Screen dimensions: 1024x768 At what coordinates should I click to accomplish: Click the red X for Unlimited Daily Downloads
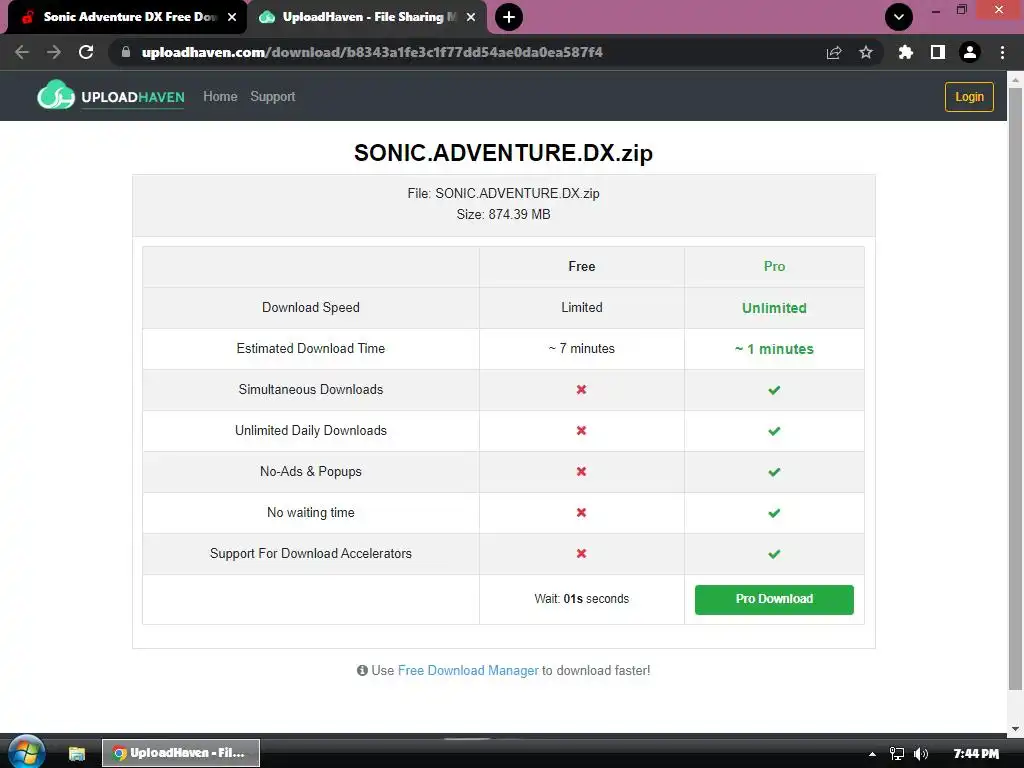point(581,430)
